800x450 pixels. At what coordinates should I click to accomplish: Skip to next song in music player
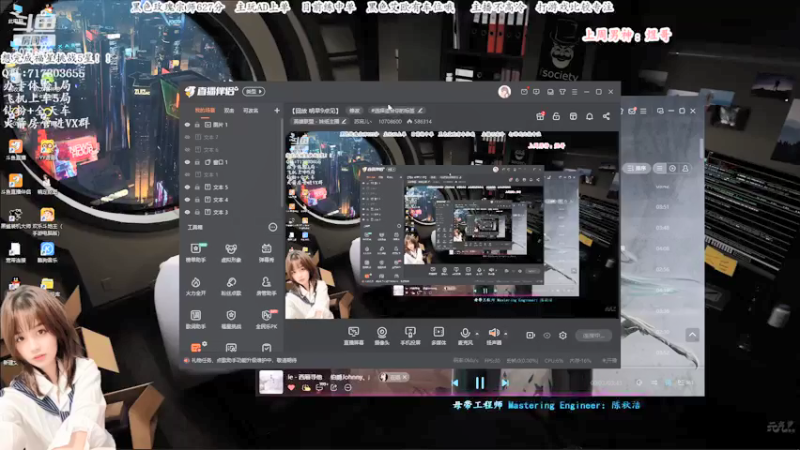505,383
